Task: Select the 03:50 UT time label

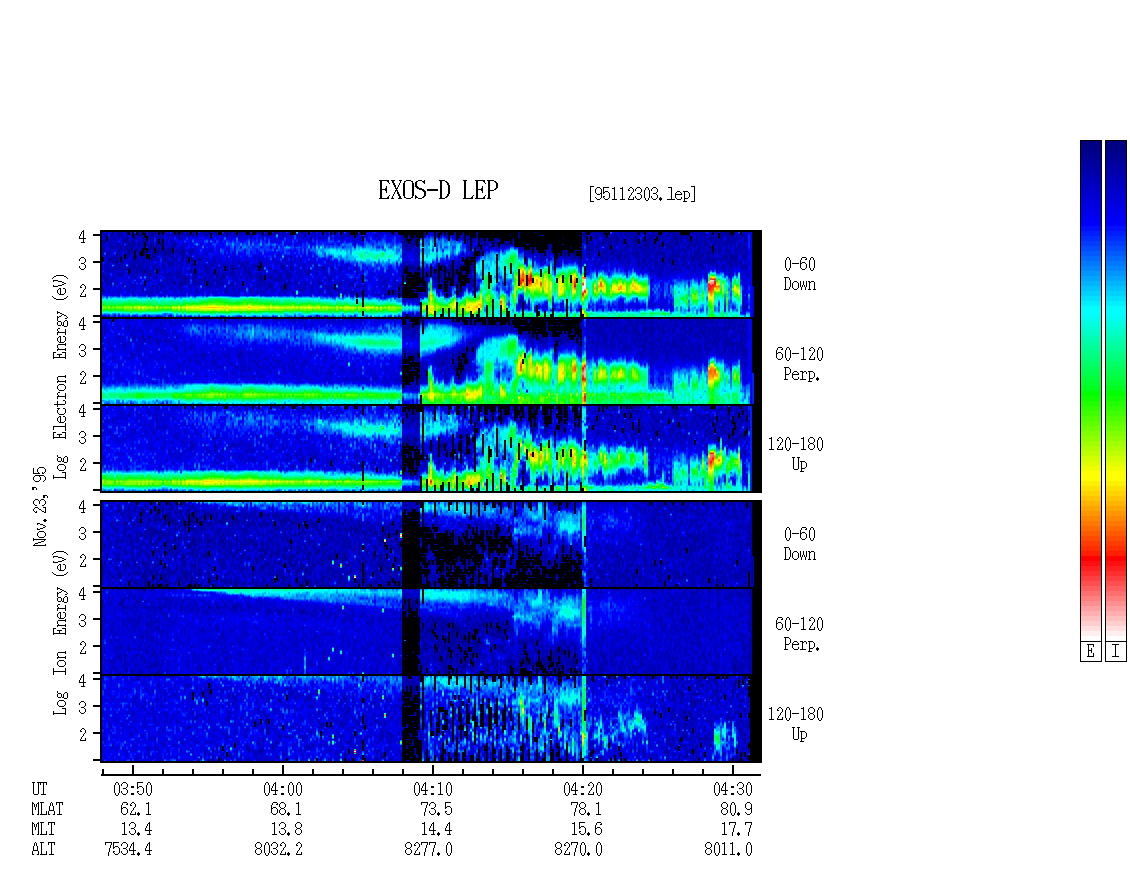Action: click(133, 789)
